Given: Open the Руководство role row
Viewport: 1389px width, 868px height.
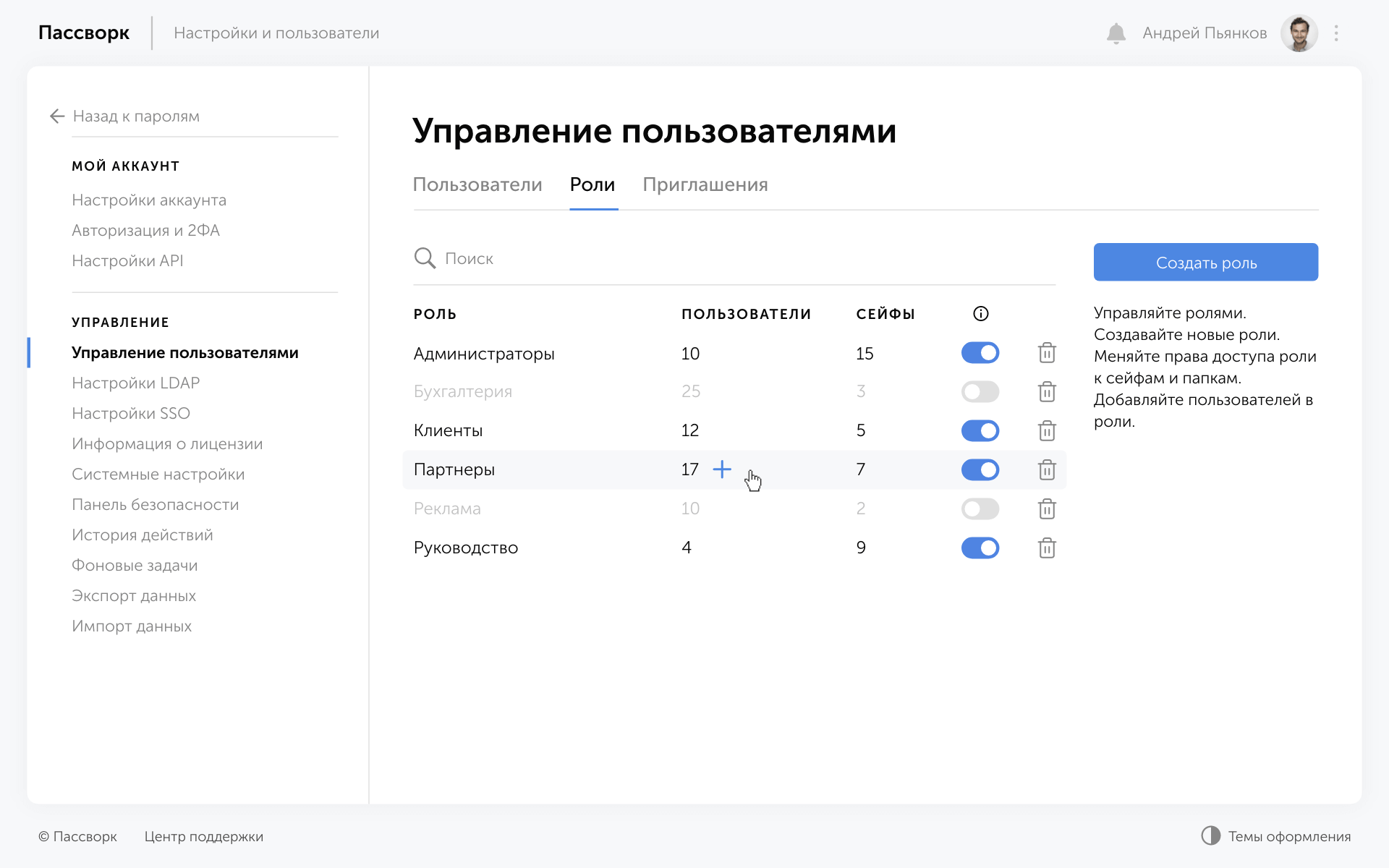Looking at the screenshot, I should pyautogui.click(x=734, y=548).
